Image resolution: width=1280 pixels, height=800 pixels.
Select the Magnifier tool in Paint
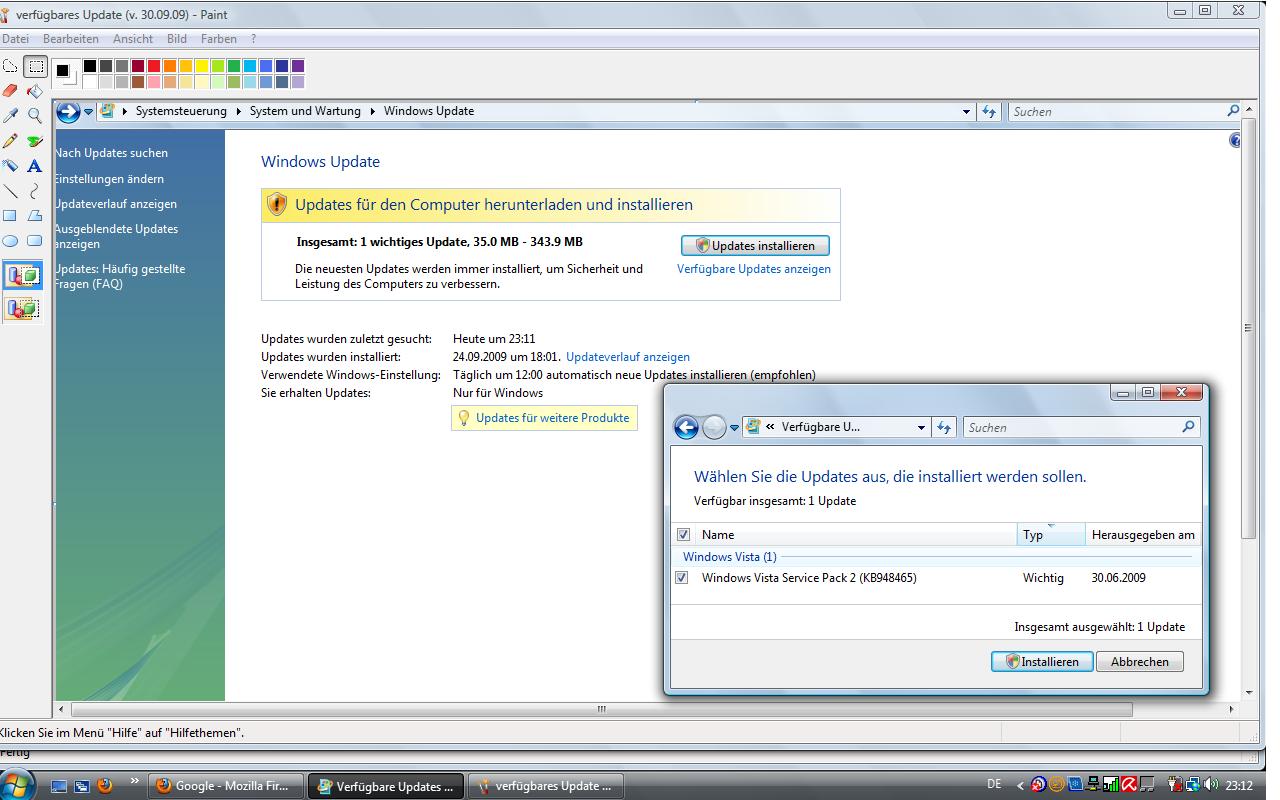tap(35, 116)
